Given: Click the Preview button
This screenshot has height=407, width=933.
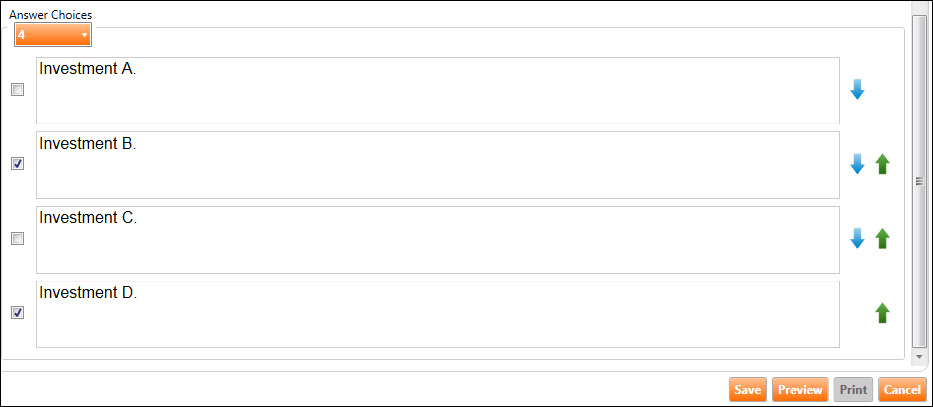Looking at the screenshot, I should [x=800, y=390].
